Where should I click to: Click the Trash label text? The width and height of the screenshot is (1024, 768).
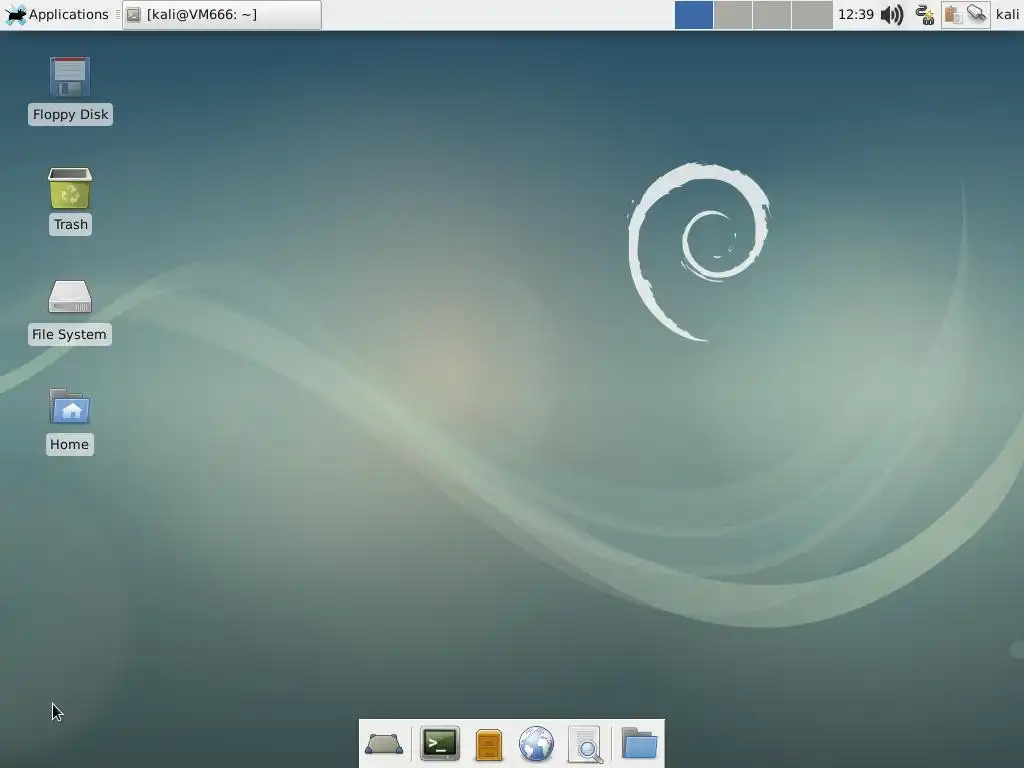tap(71, 225)
